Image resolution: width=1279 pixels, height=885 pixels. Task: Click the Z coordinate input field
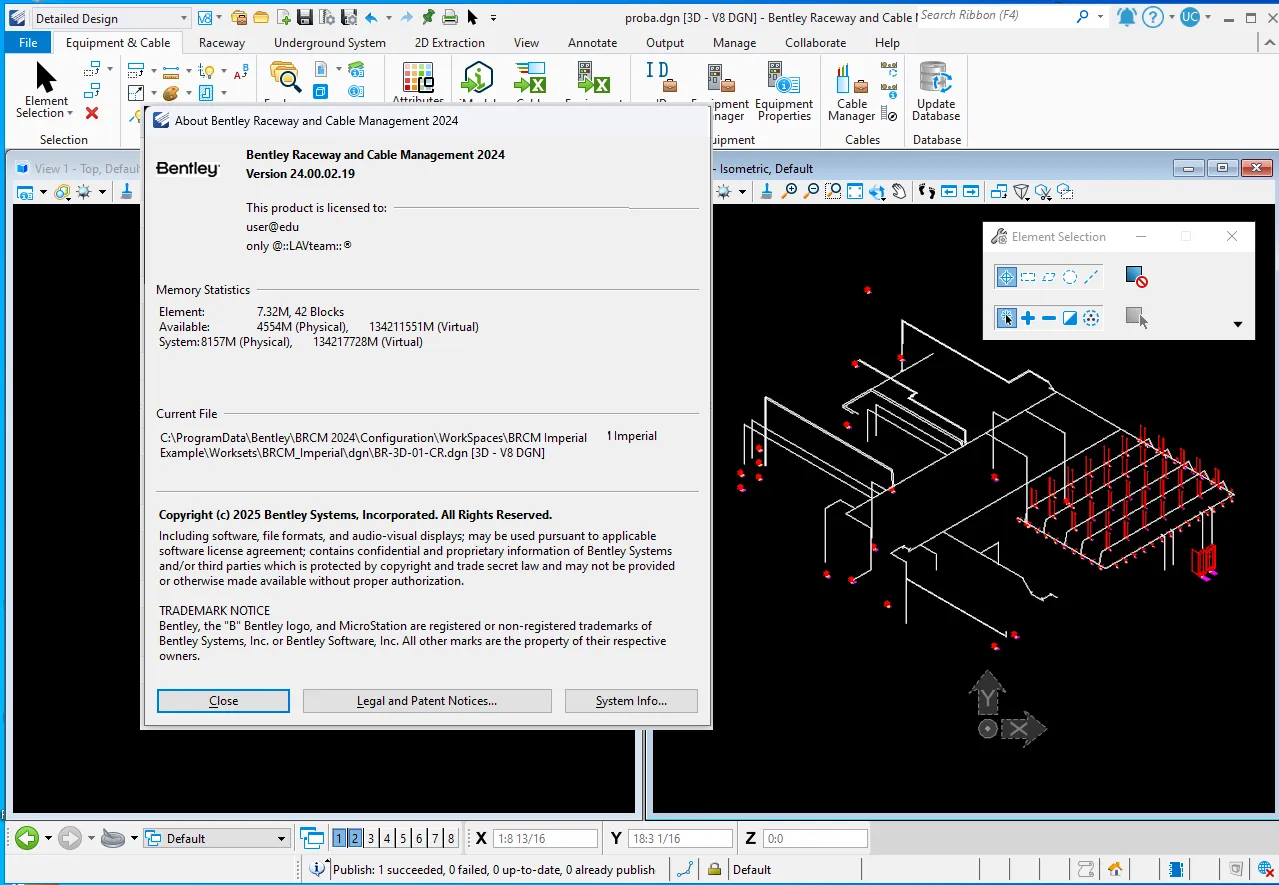816,839
